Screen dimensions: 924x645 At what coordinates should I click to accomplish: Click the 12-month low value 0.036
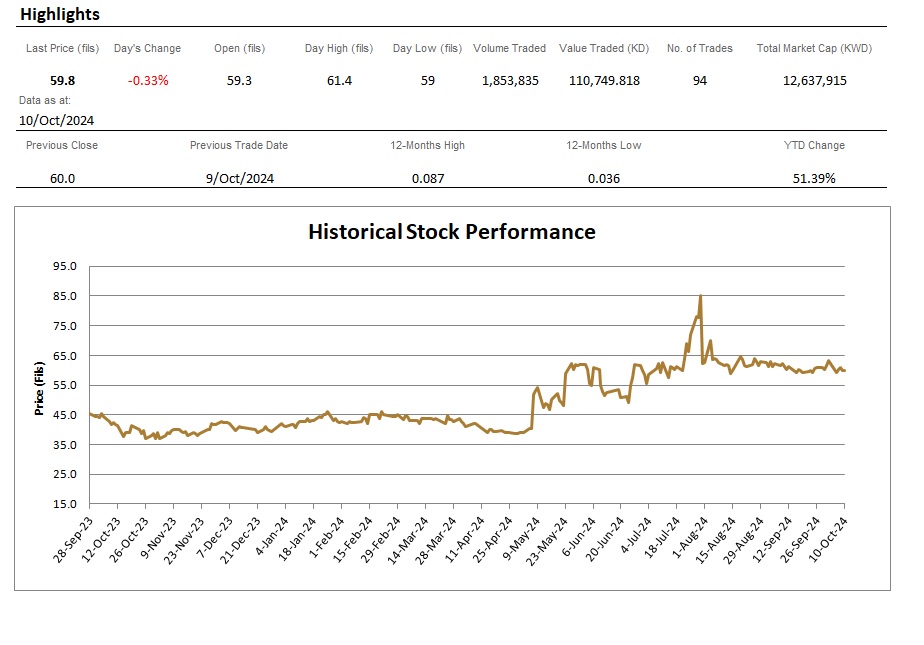point(603,178)
